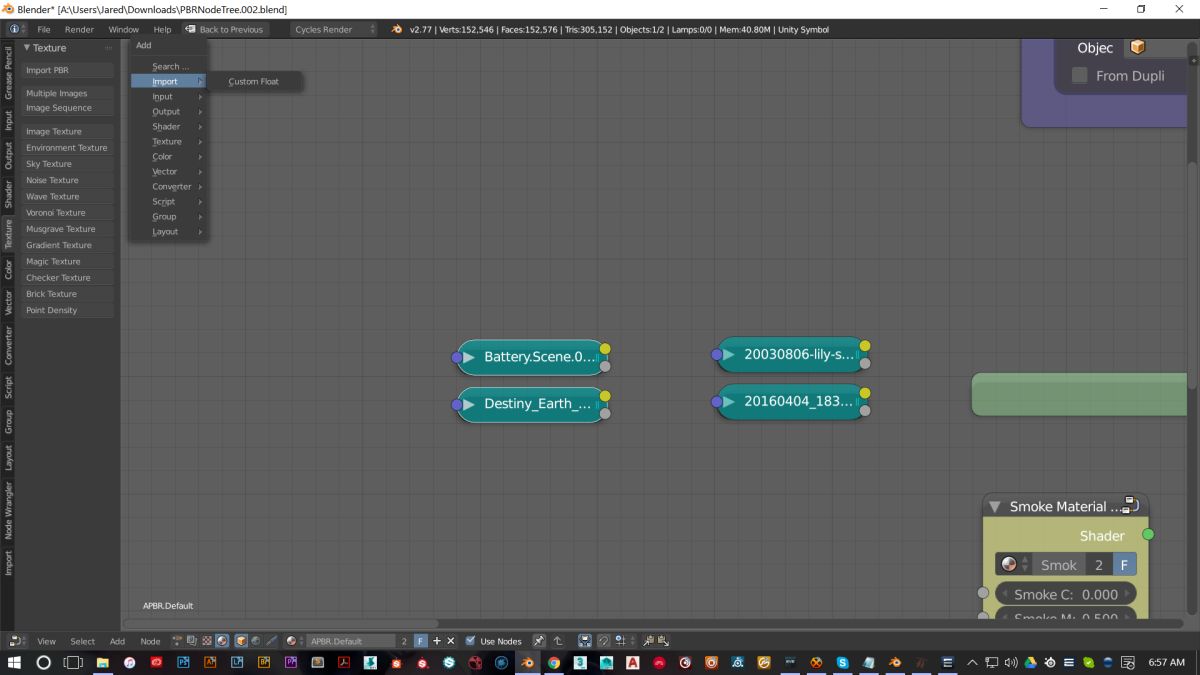Toggle pin node tree icon

pos(538,641)
